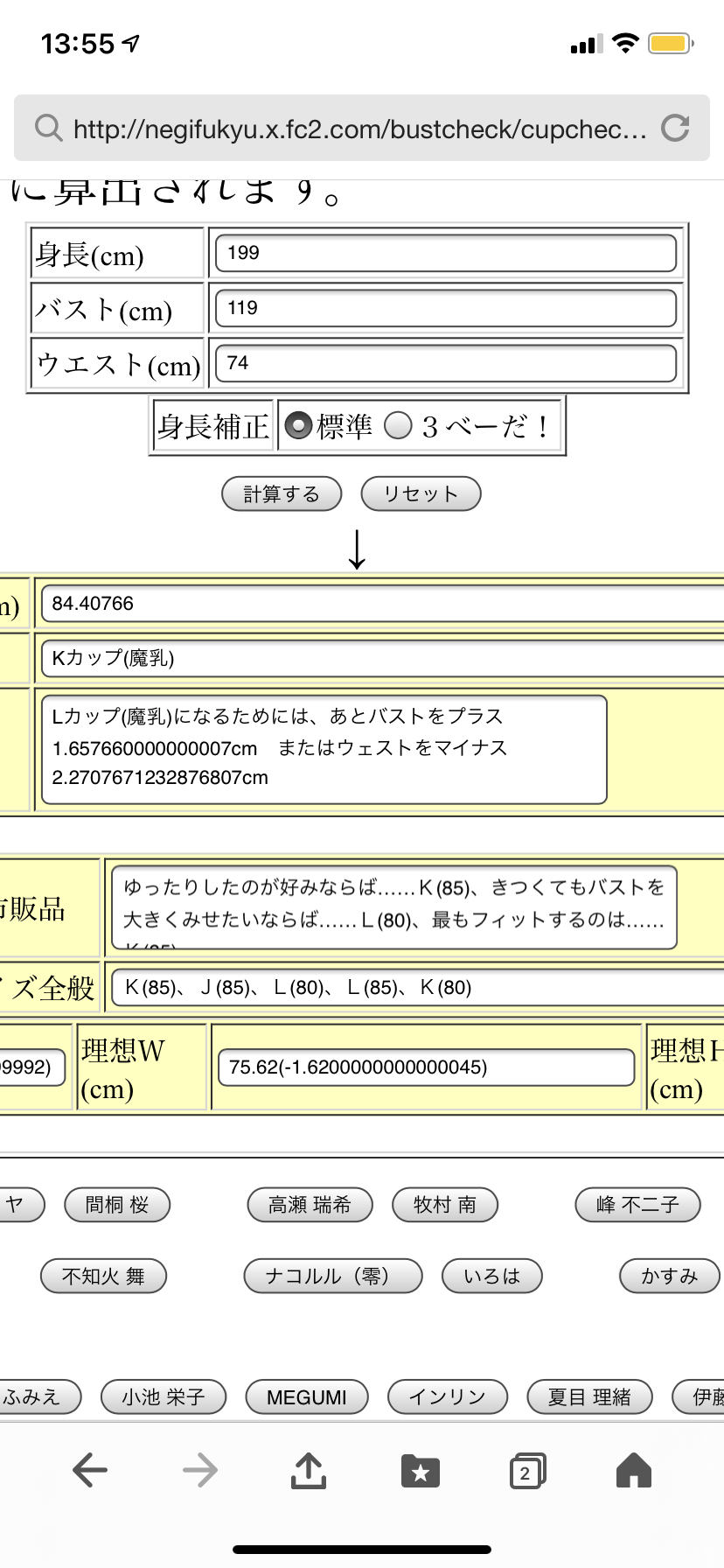Image resolution: width=724 pixels, height=1568 pixels.
Task: Load preset 牧村 南
Action: point(445,1205)
